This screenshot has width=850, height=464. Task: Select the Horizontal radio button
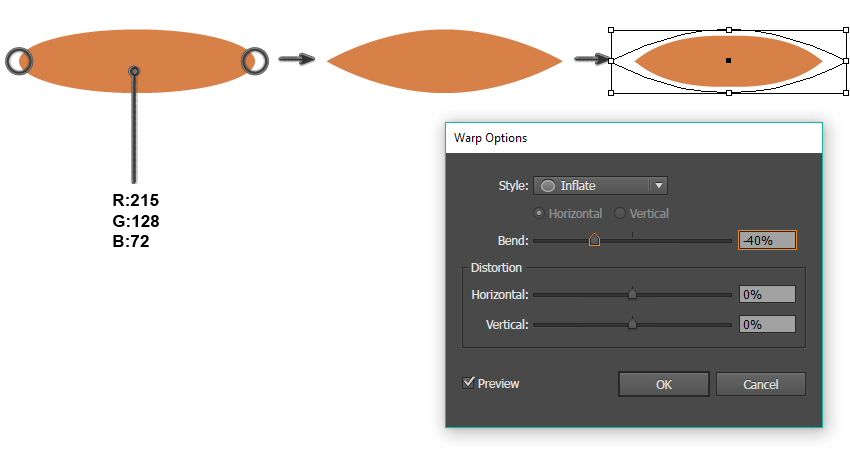pyautogui.click(x=540, y=213)
